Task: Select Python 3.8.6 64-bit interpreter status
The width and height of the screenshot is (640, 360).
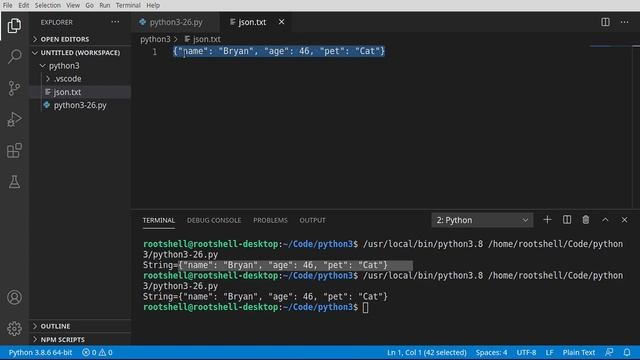Action: [40, 352]
